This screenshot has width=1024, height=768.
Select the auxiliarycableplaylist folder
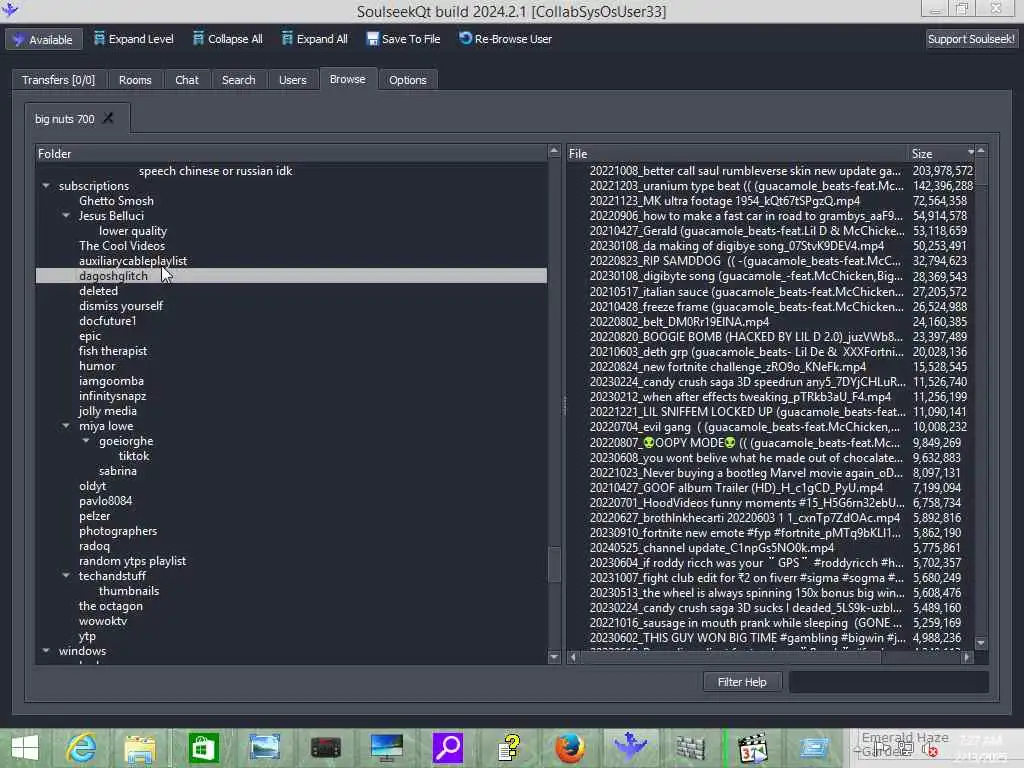(x=133, y=261)
